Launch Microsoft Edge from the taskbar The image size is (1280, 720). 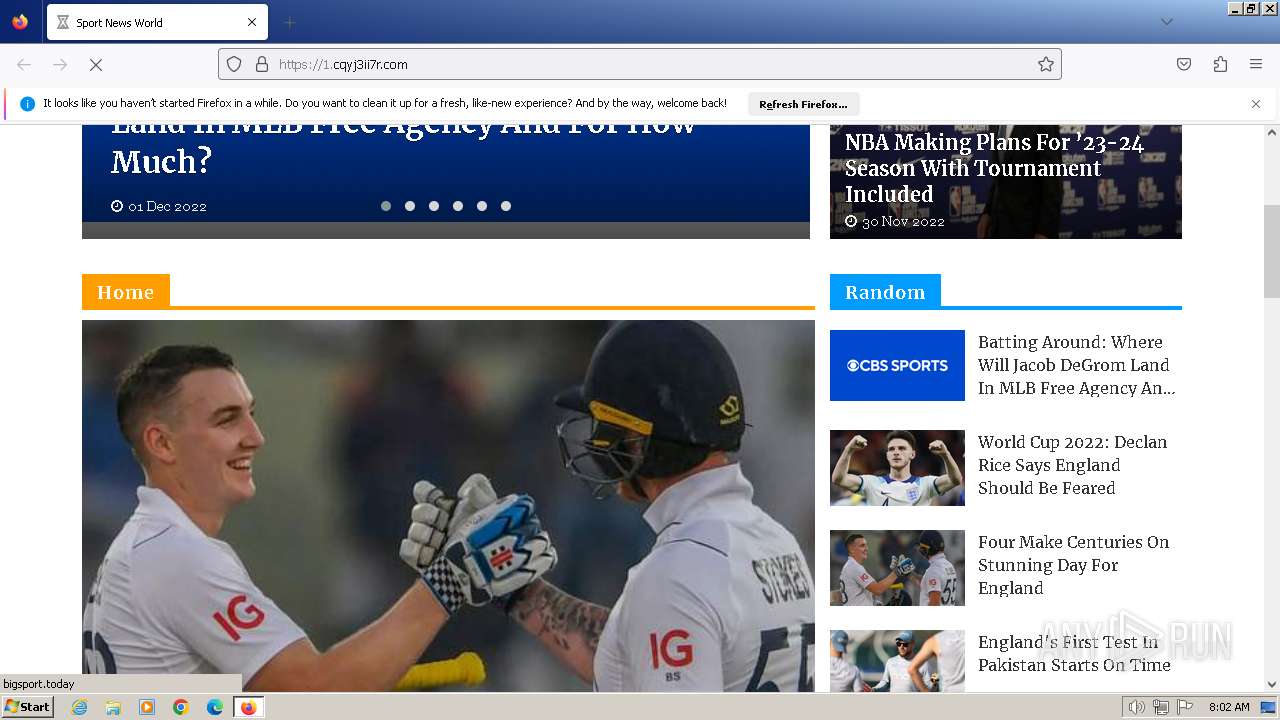pos(215,707)
